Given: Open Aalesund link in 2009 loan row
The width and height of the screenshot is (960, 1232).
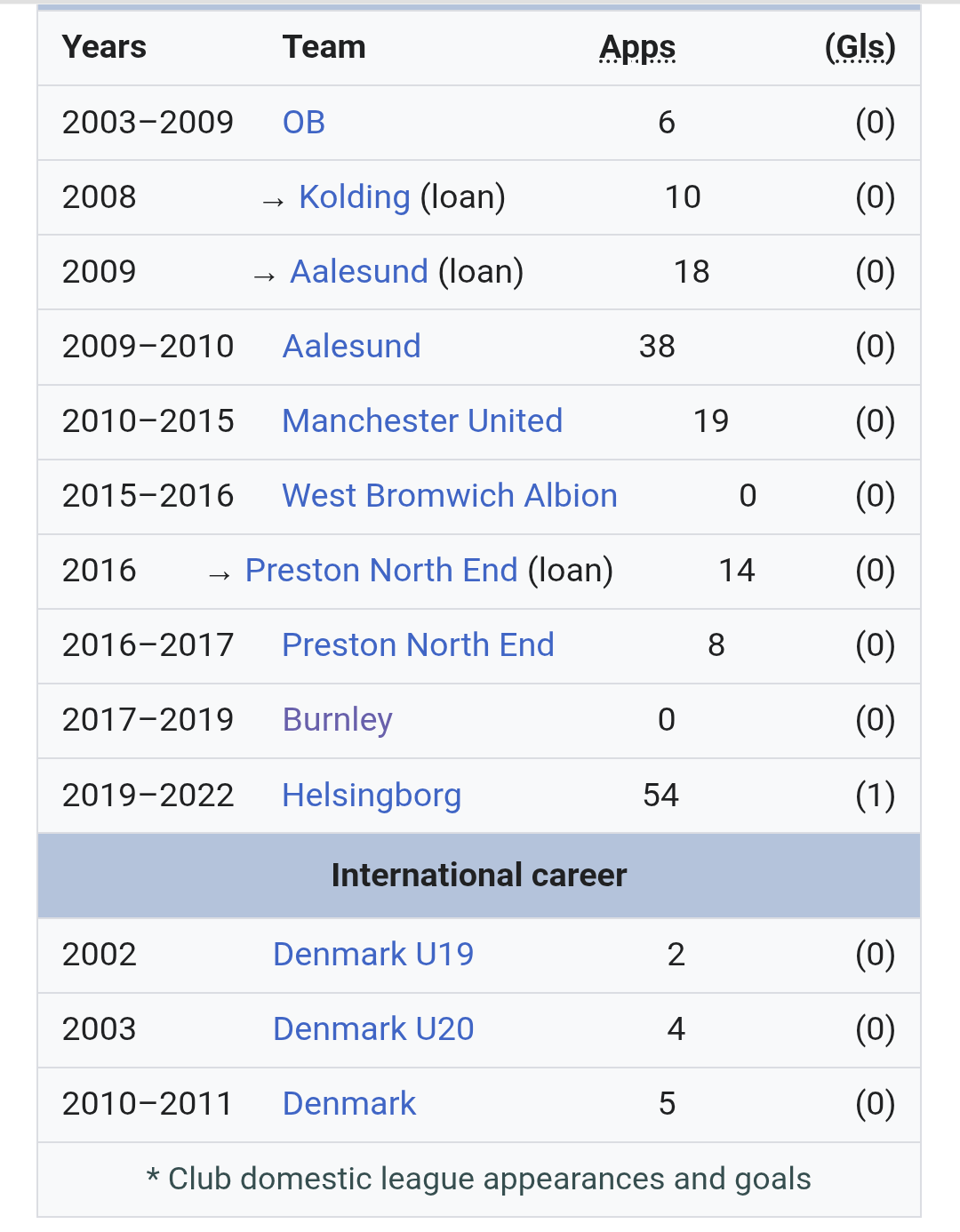Looking at the screenshot, I should coord(359,272).
